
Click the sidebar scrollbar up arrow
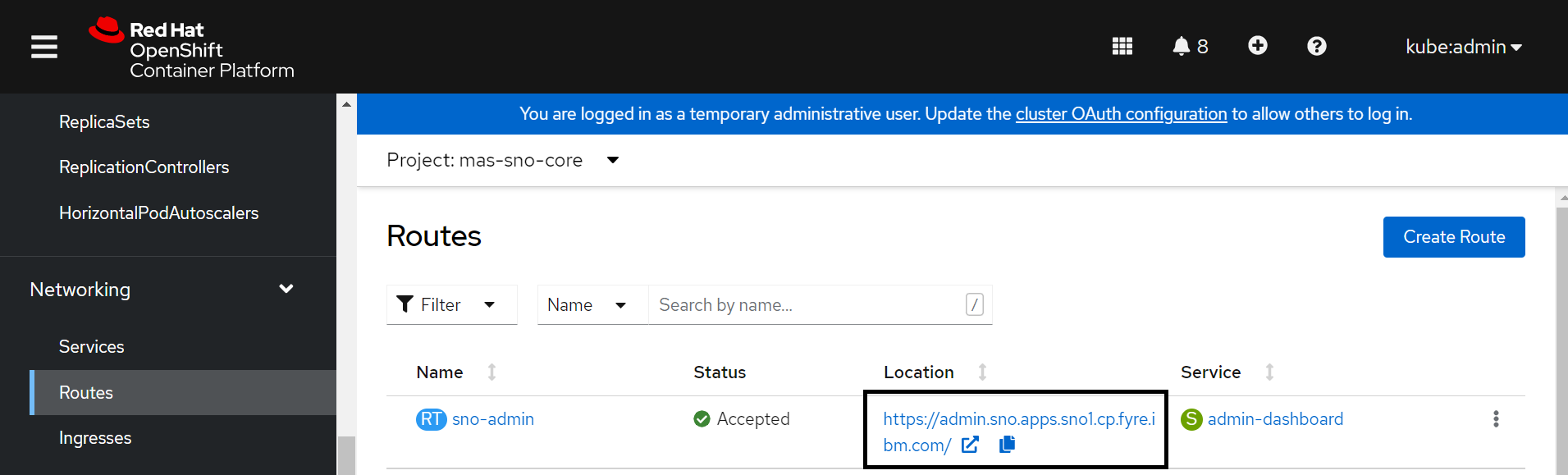tap(346, 104)
